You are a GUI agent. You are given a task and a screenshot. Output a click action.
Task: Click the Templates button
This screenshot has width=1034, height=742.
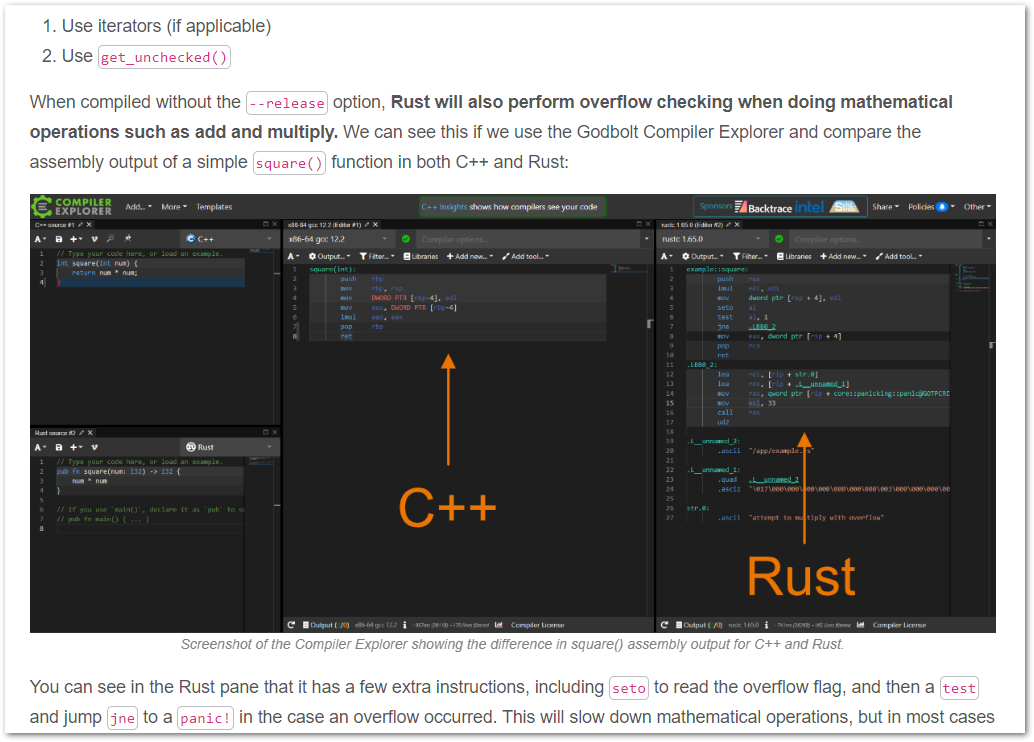pyautogui.click(x=214, y=207)
